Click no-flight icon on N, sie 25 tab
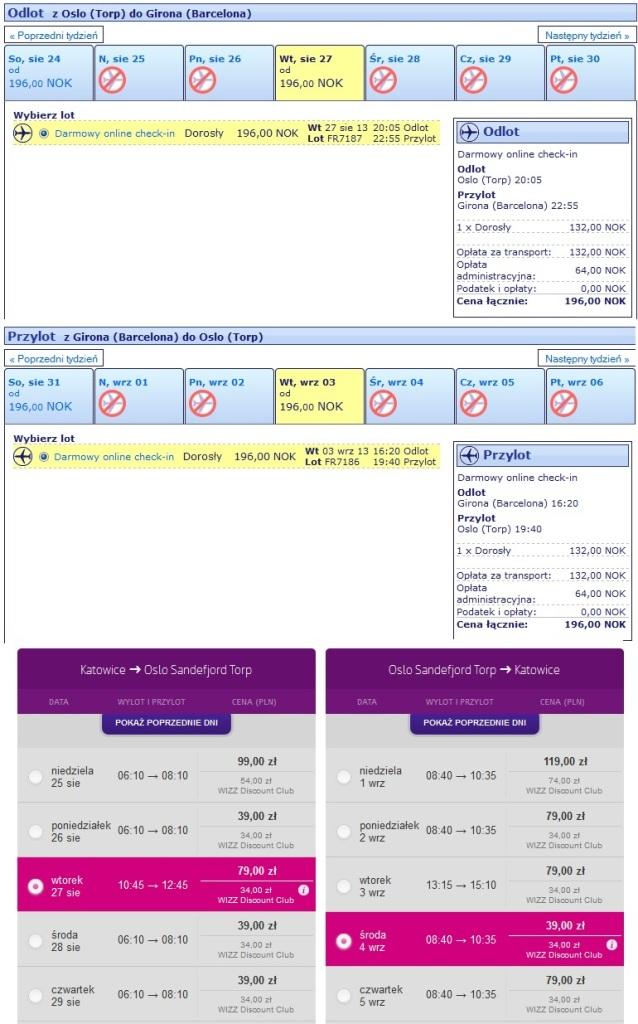Viewport: 638px width, 1024px height. (112, 81)
